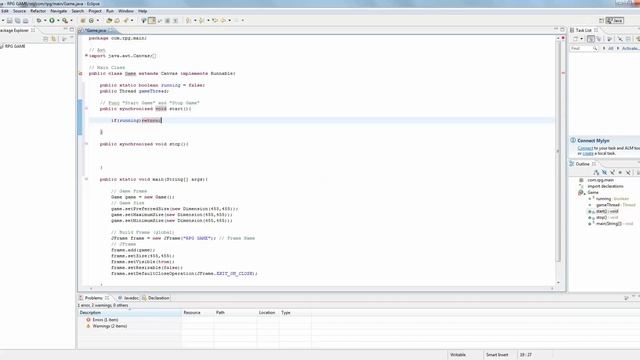This screenshot has height=360, width=640.
Task: Click the Open Task icon in the toolbar
Action: [117, 20]
